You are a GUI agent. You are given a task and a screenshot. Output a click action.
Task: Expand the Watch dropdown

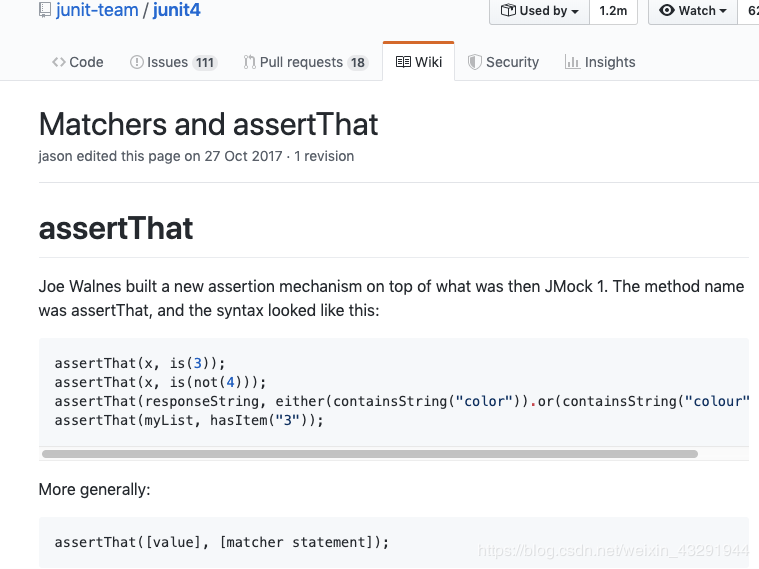click(693, 11)
